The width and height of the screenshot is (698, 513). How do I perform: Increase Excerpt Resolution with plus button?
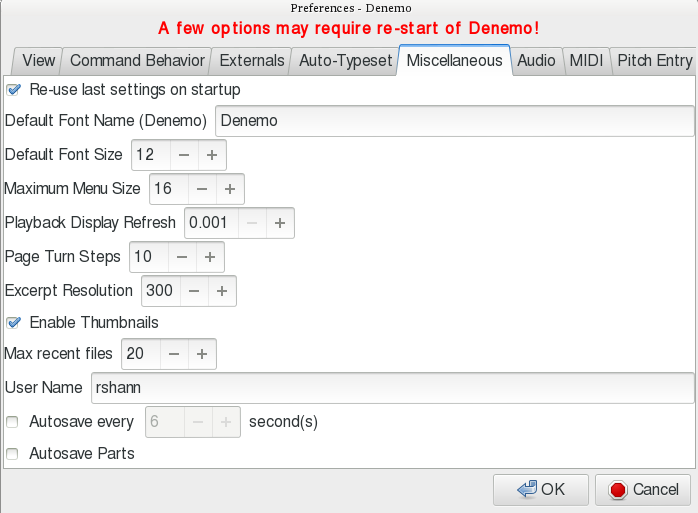(222, 291)
